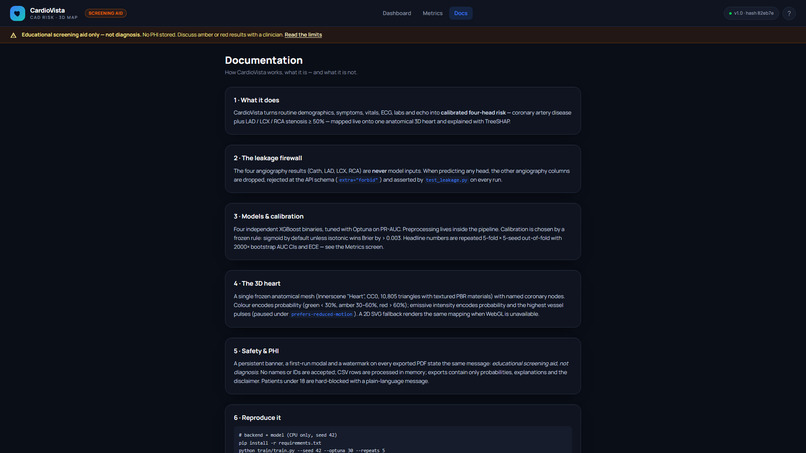Click the 'How CardioVista works' subtitle

(x=291, y=73)
